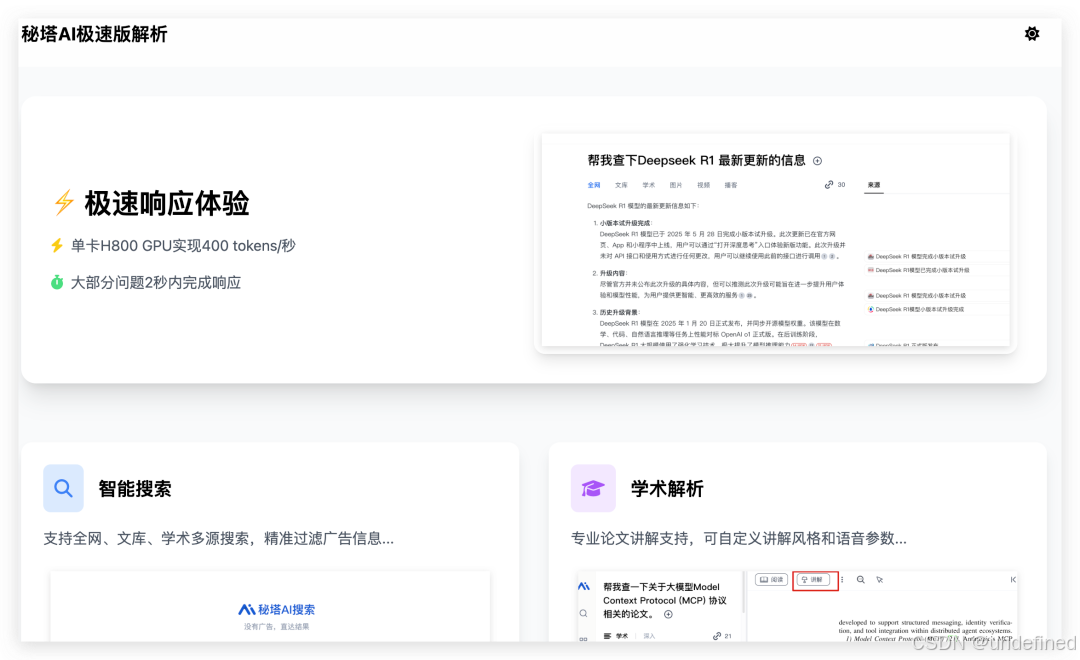Click the lightning icon next to 极速响应体验
Screen dimensions: 1080x660
(64, 203)
